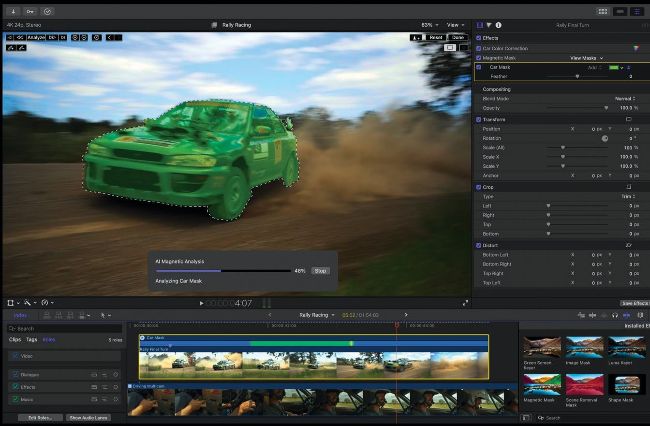Click the Show Audio Lanes button
650x426 pixels.
(90, 417)
